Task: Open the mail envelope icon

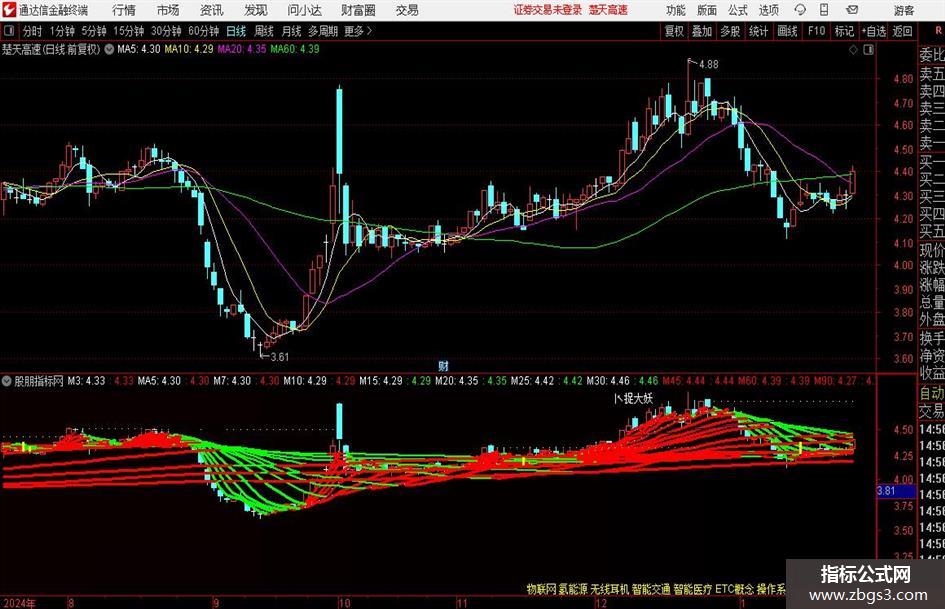Action: 852,10
